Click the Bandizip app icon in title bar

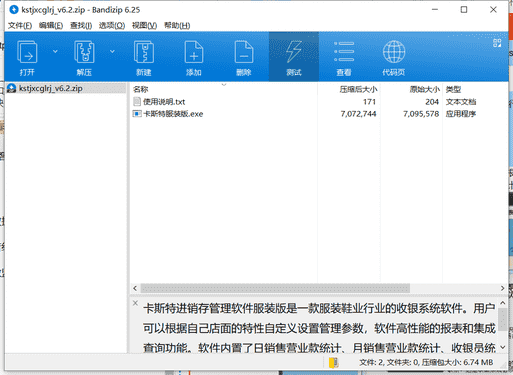click(14, 10)
